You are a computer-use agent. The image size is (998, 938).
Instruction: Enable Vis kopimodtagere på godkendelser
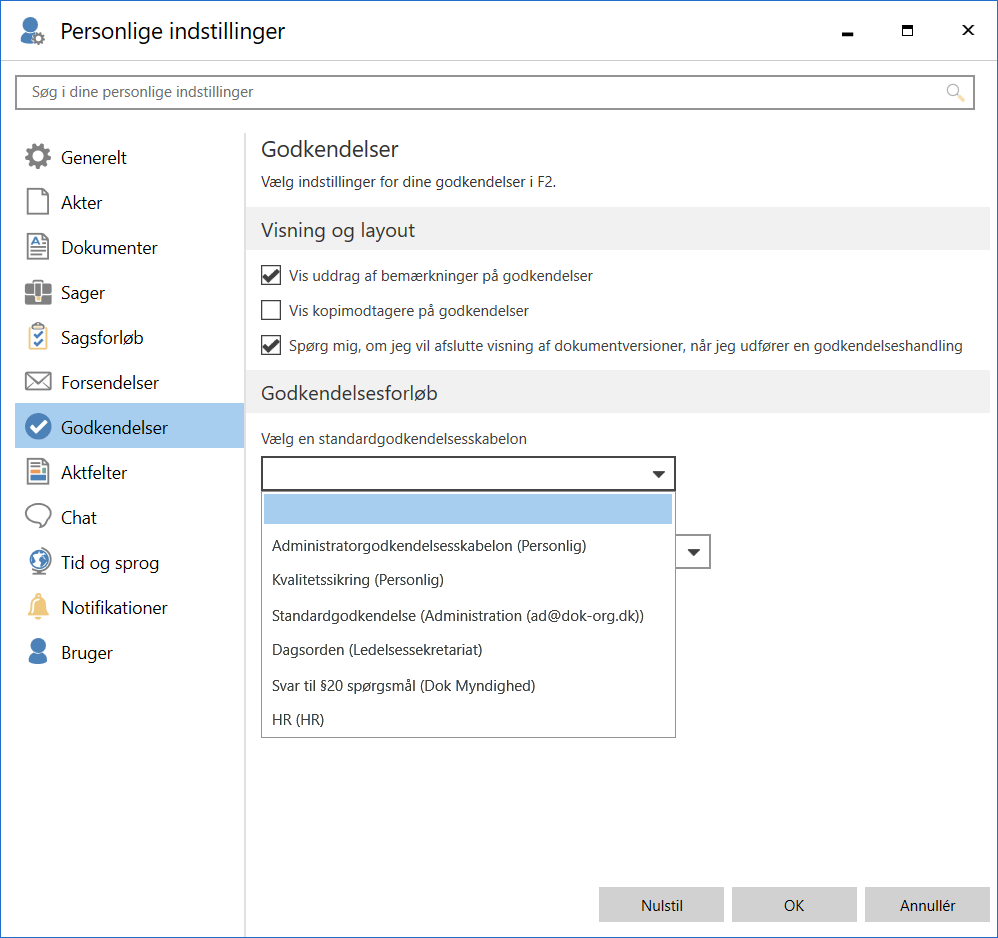271,311
